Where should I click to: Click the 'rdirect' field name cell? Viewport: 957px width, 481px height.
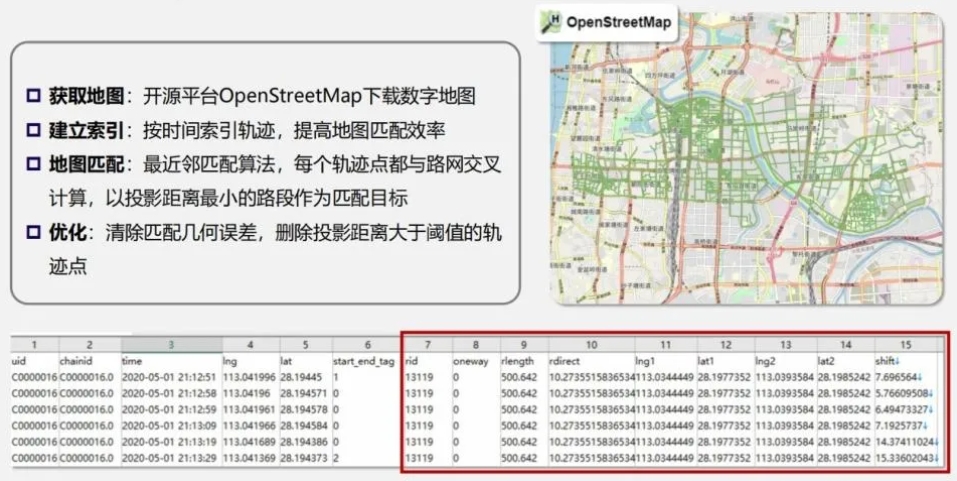point(591,361)
